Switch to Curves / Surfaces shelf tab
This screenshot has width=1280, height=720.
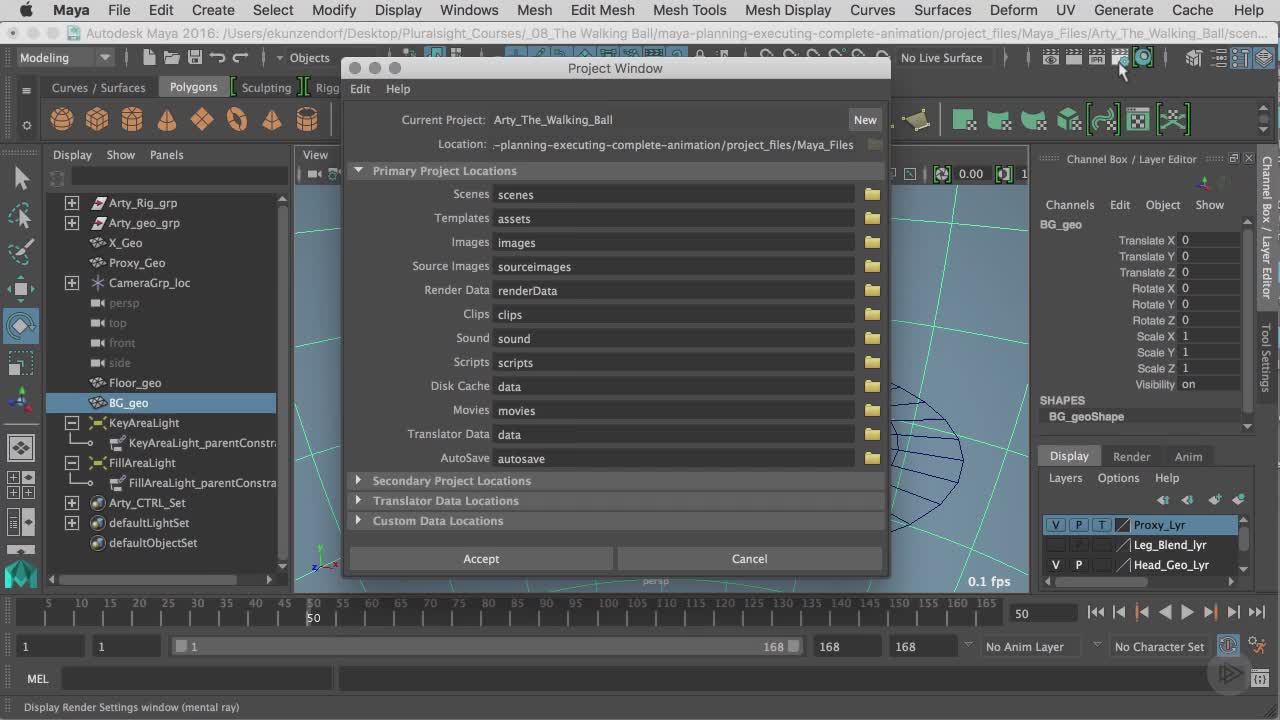click(x=99, y=88)
